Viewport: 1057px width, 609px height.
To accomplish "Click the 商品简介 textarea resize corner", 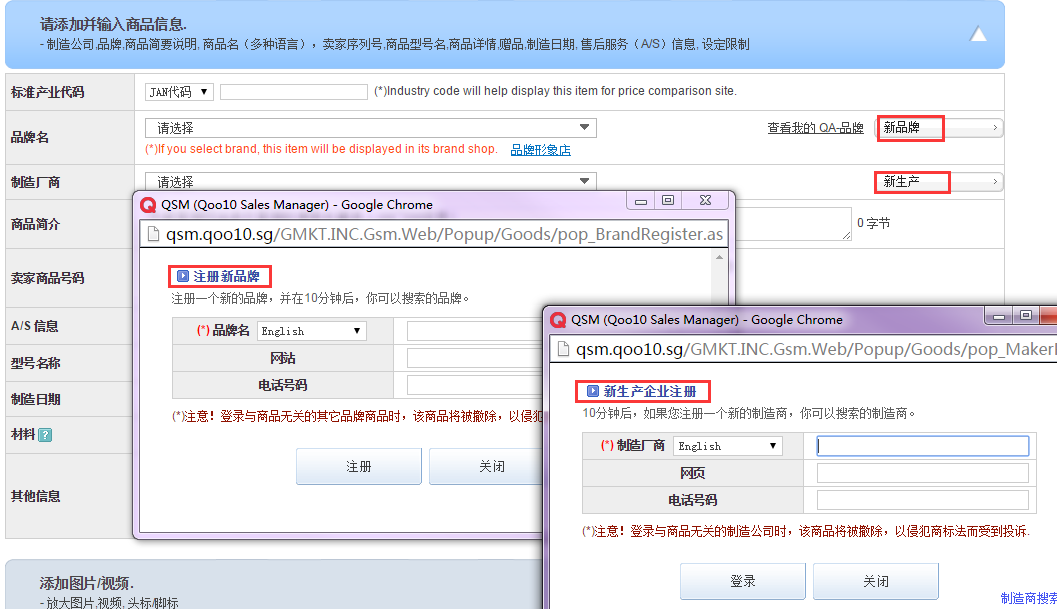I will (846, 235).
